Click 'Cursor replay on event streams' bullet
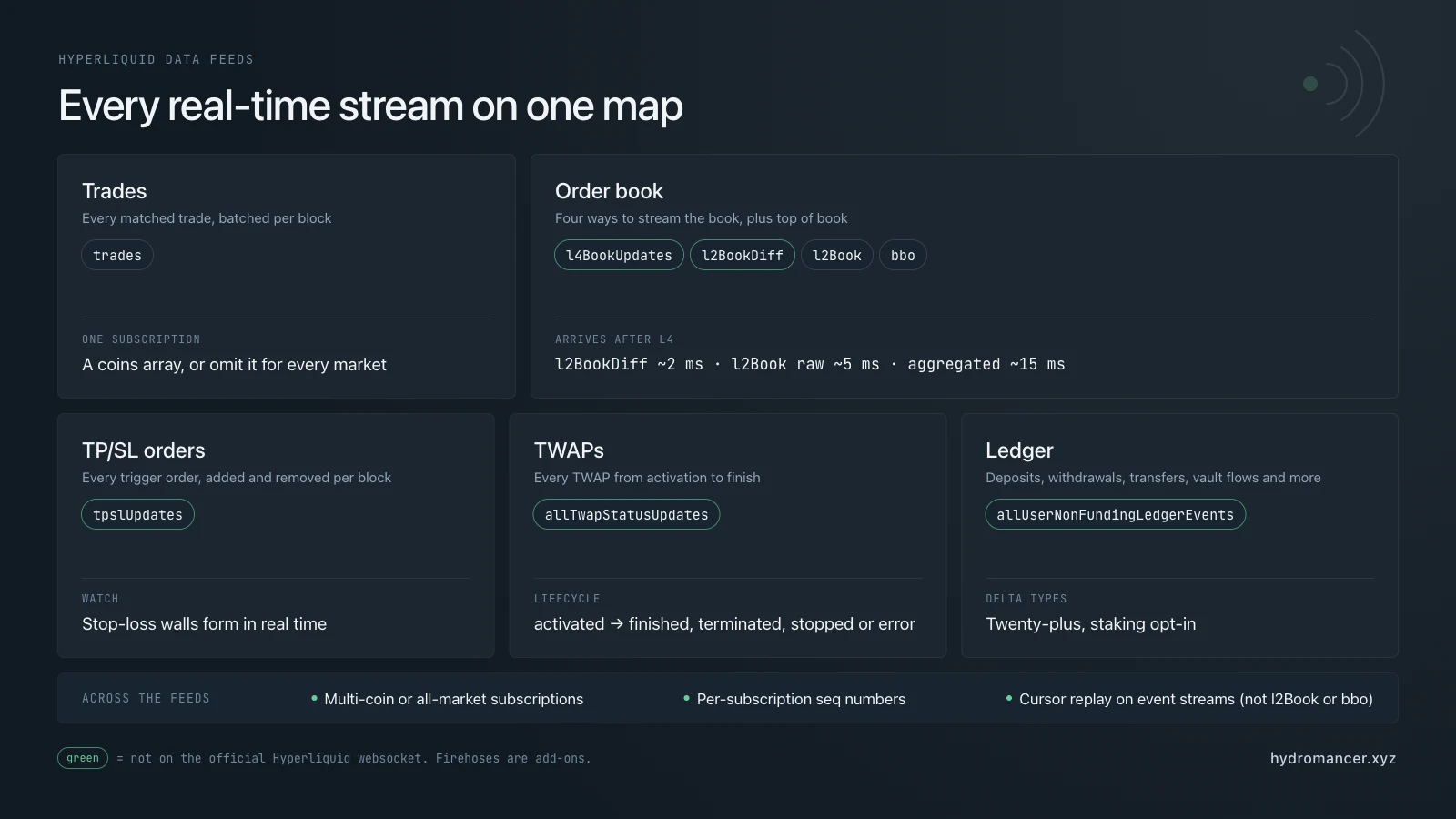This screenshot has height=819, width=1456. [x=1189, y=699]
